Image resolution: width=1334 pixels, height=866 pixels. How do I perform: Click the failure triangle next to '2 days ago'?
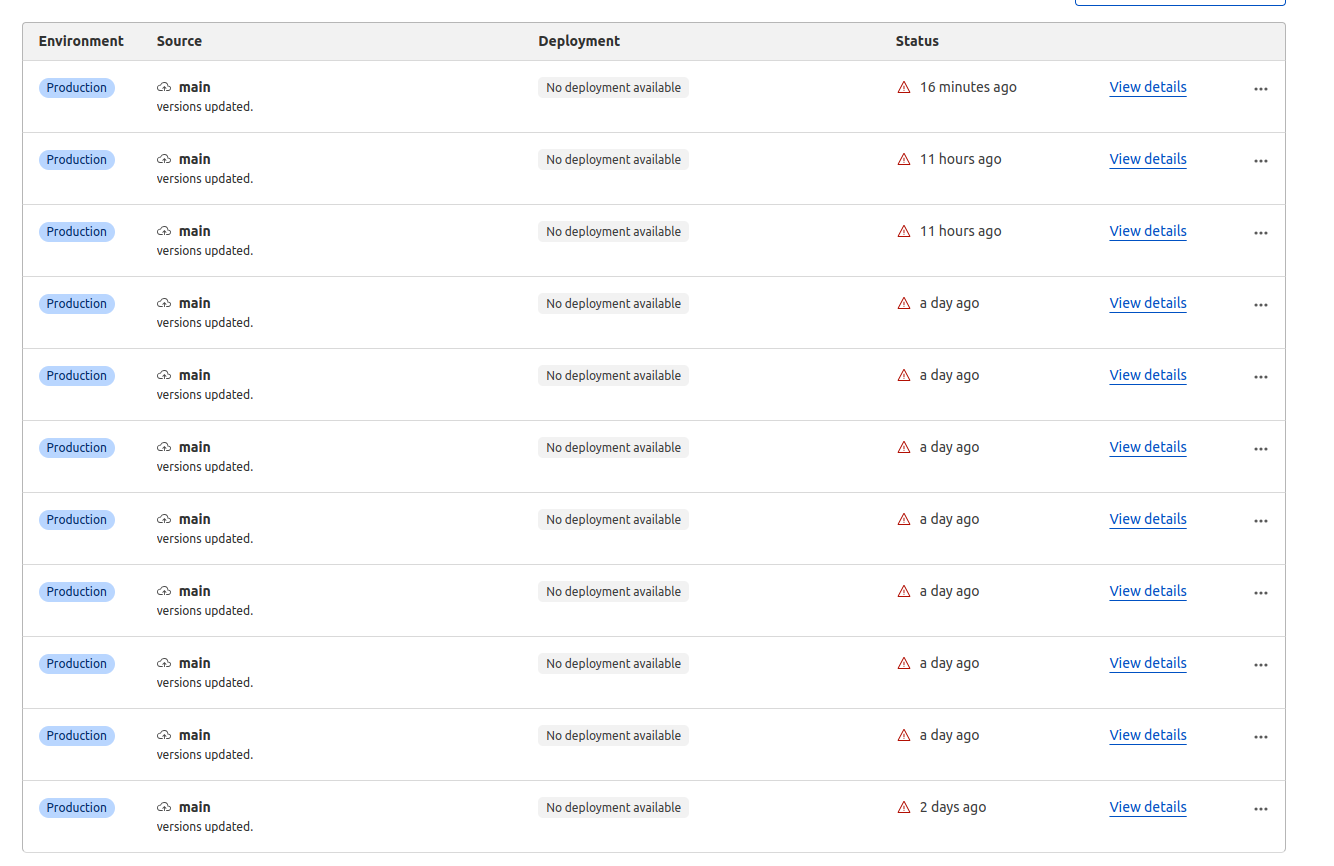point(904,808)
